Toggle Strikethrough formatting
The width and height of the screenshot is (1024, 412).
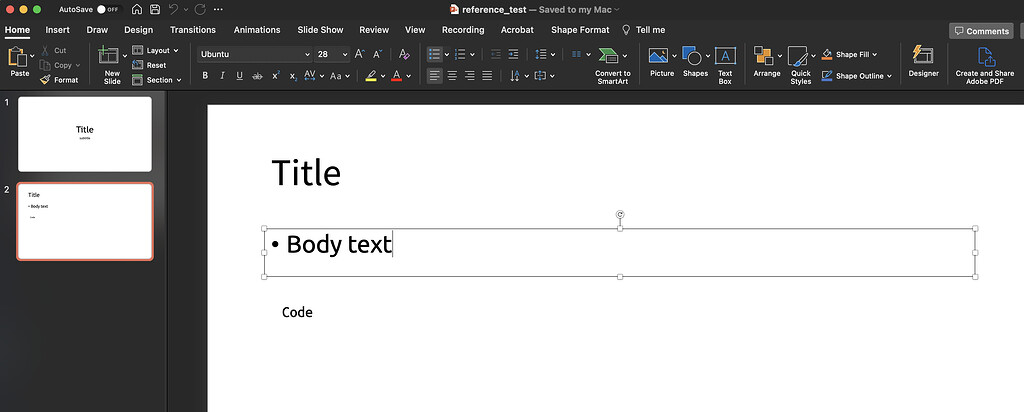coord(257,76)
